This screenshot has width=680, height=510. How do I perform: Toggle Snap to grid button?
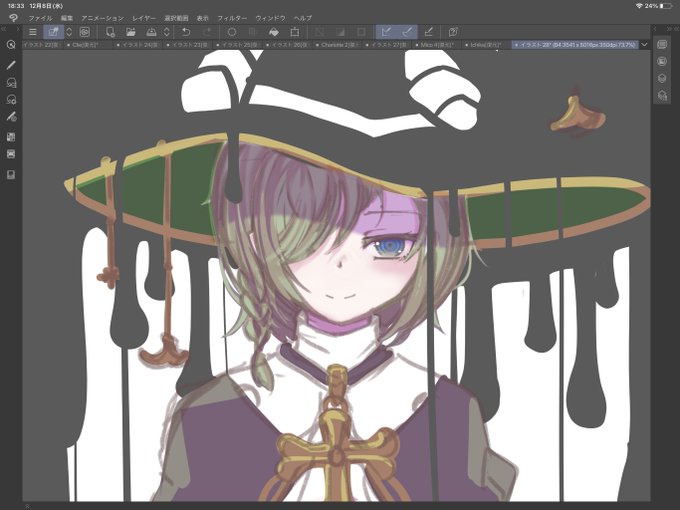point(428,32)
